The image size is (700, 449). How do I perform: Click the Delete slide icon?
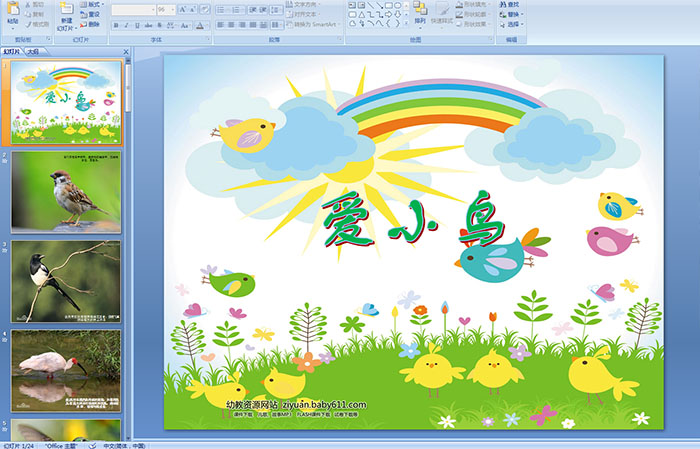92,24
